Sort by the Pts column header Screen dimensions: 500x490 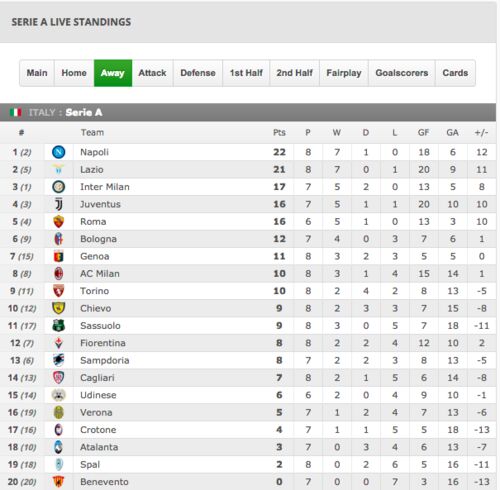coord(279,133)
